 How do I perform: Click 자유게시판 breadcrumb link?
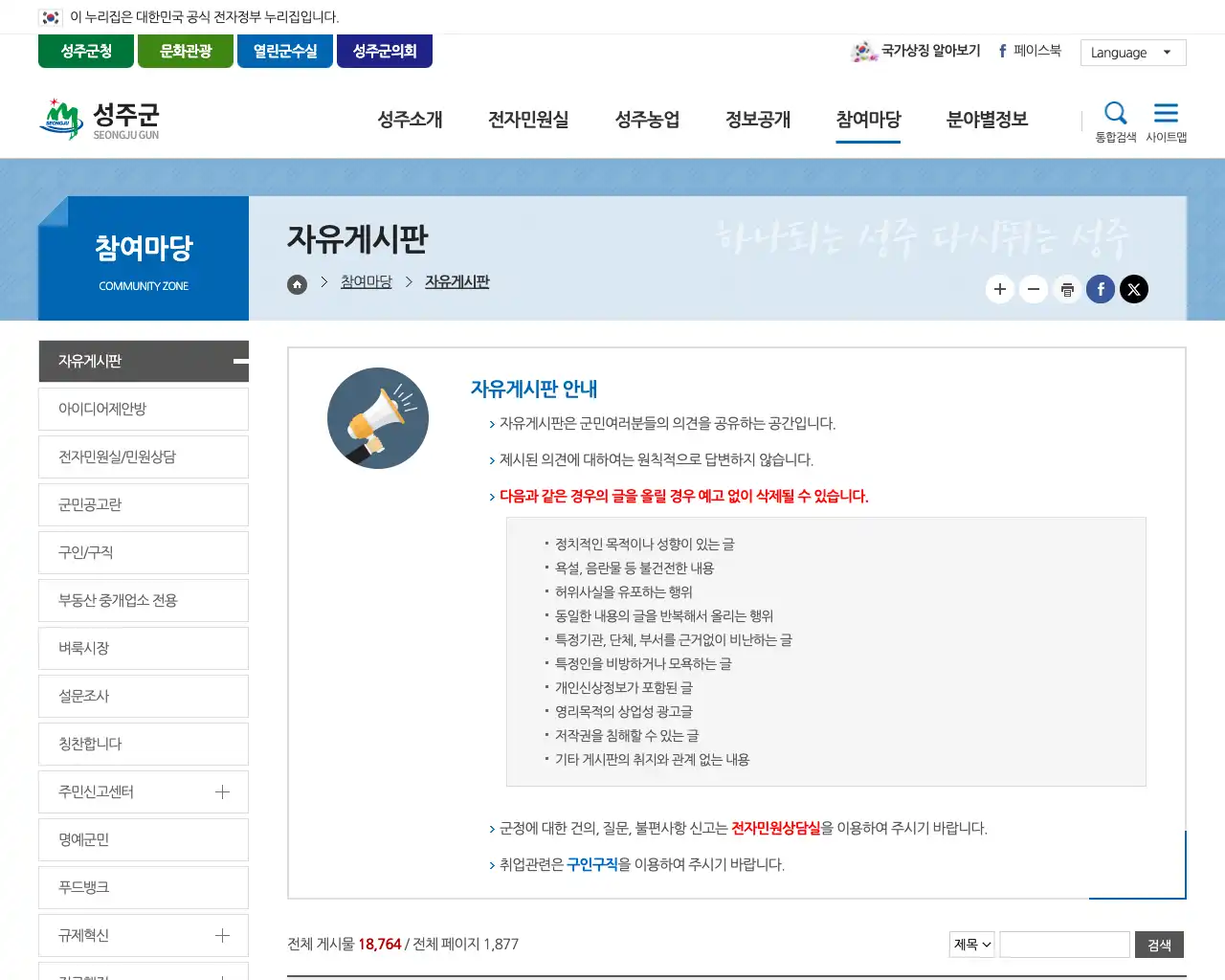[457, 281]
